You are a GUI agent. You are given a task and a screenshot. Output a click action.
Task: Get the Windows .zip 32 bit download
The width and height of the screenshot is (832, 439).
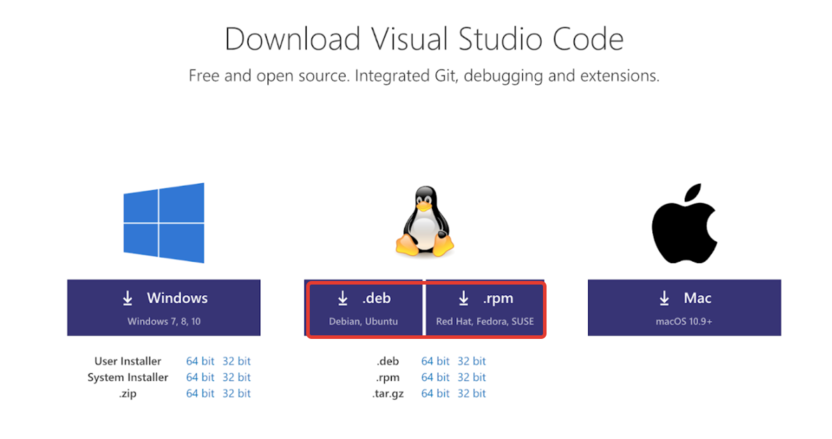tap(237, 393)
